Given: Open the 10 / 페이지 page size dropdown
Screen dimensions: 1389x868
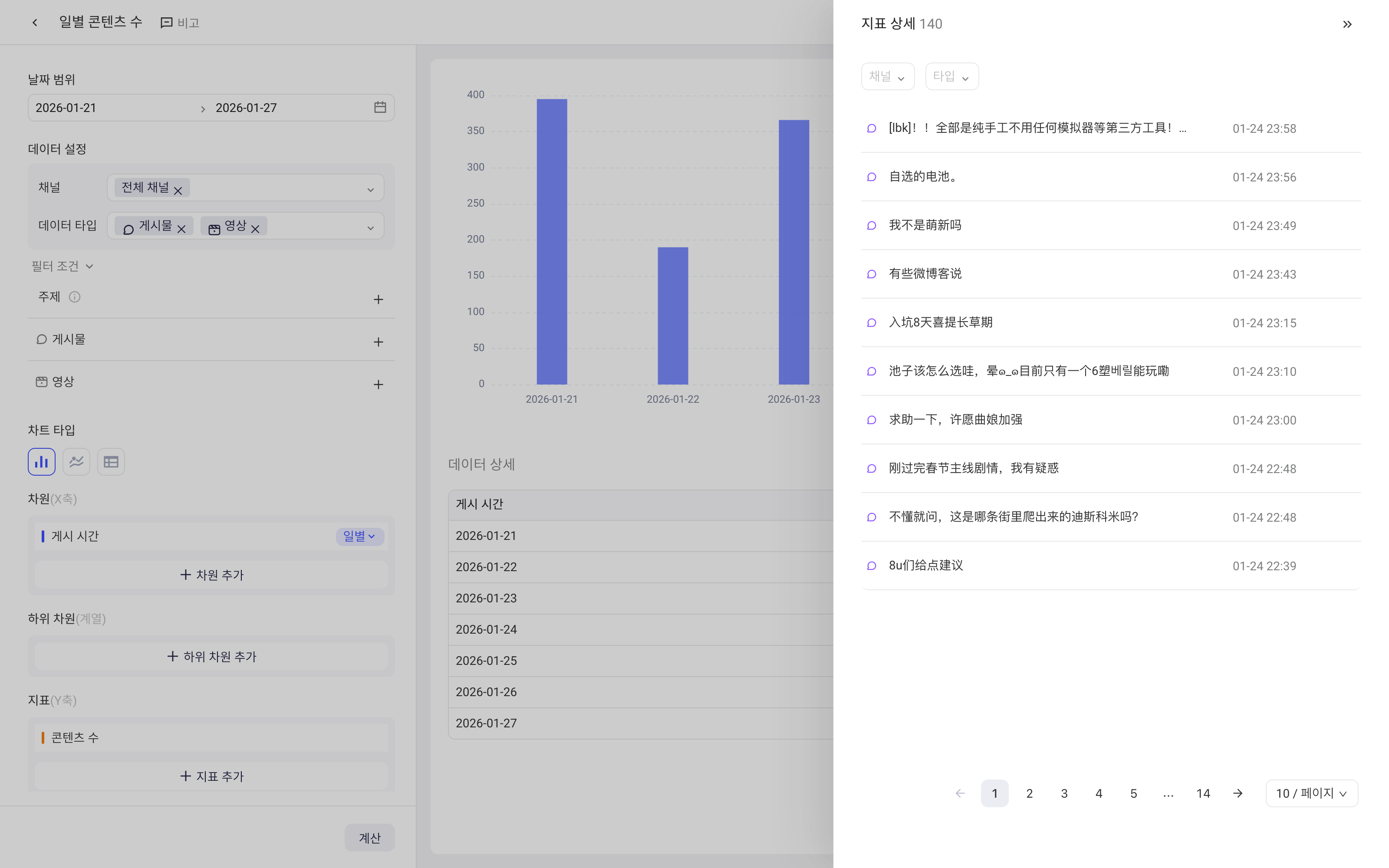Looking at the screenshot, I should tap(1311, 793).
